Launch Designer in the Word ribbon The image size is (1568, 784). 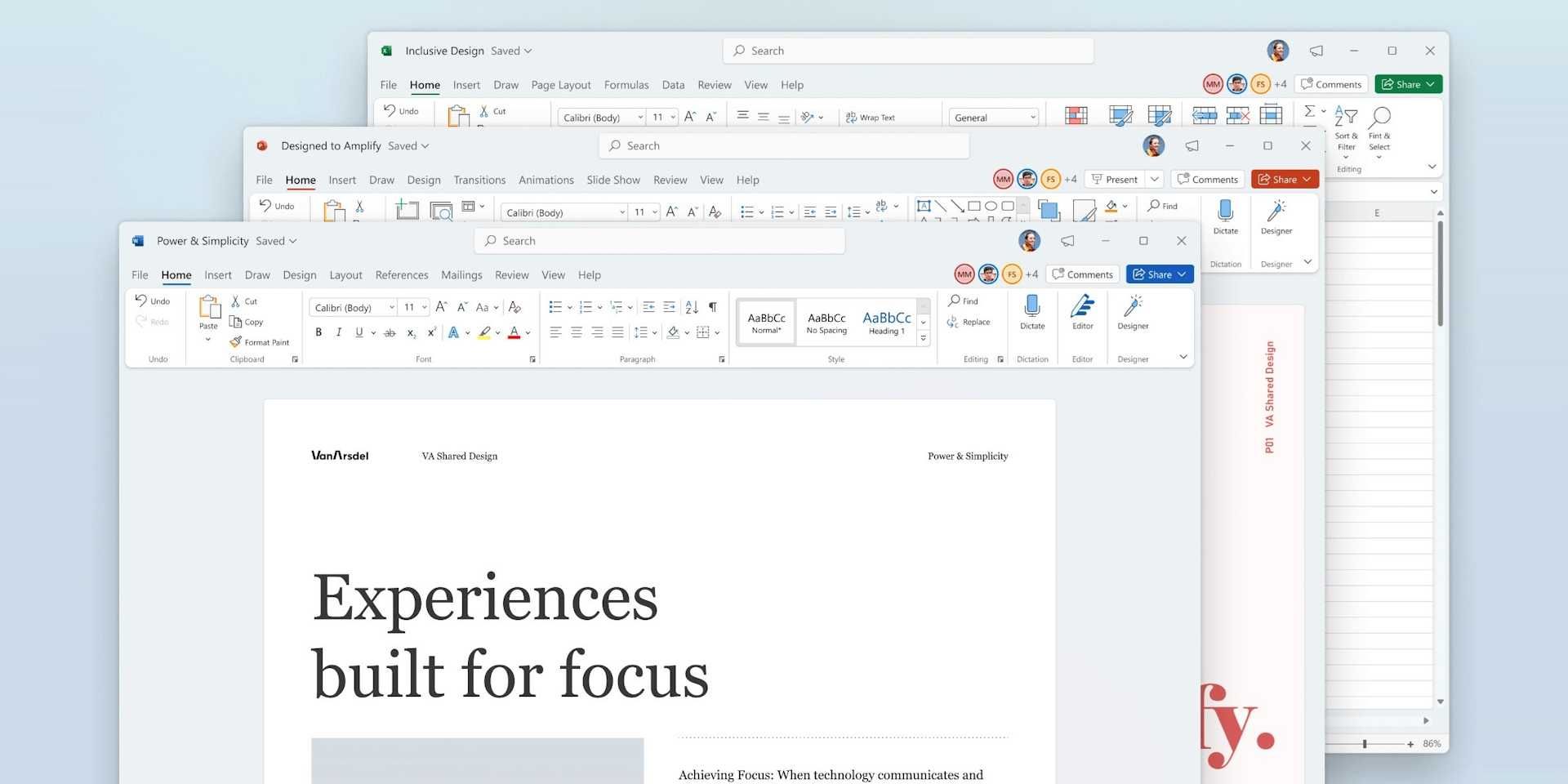coord(1133,306)
